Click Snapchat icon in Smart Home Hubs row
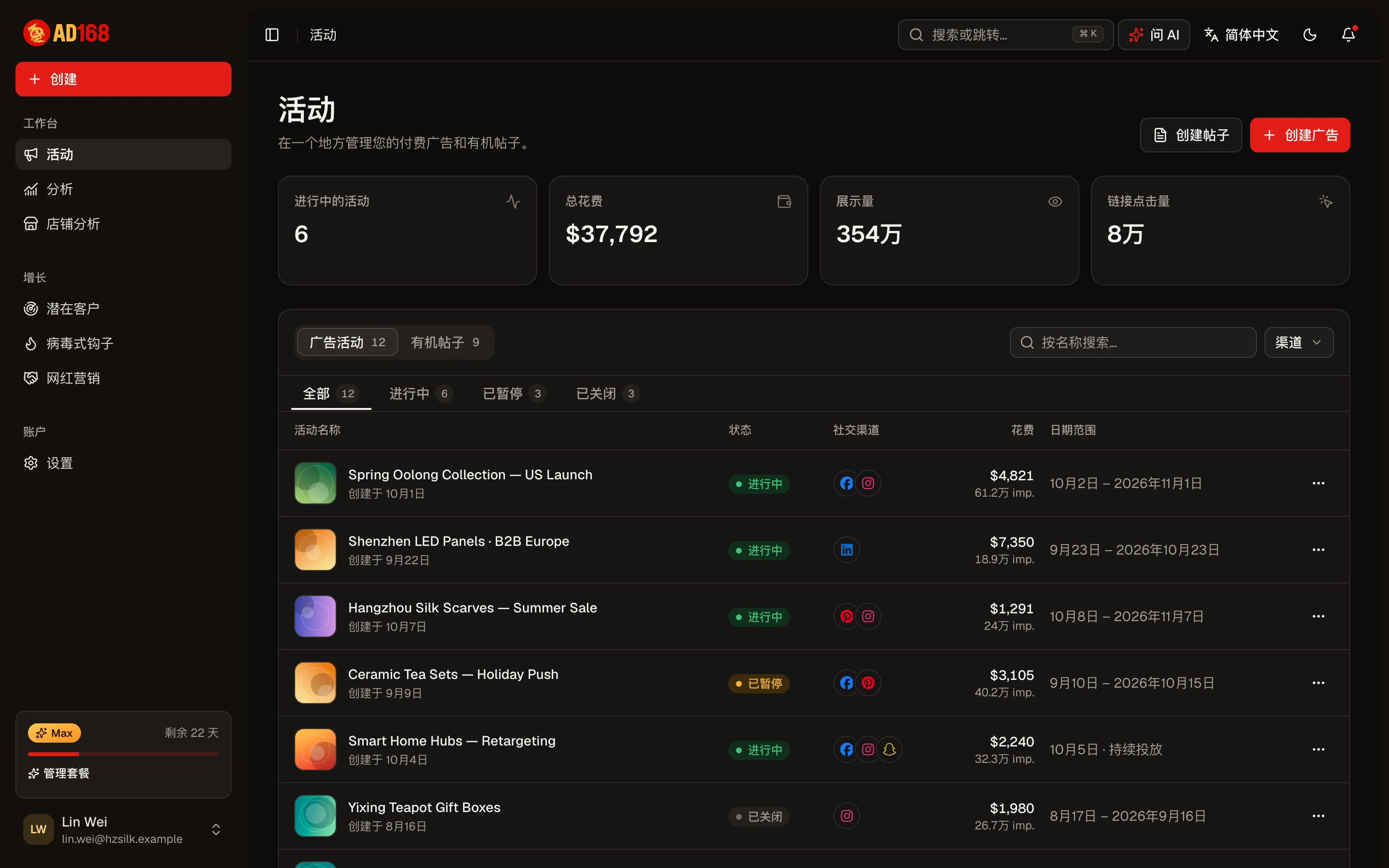This screenshot has height=868, width=1389. coord(889,750)
